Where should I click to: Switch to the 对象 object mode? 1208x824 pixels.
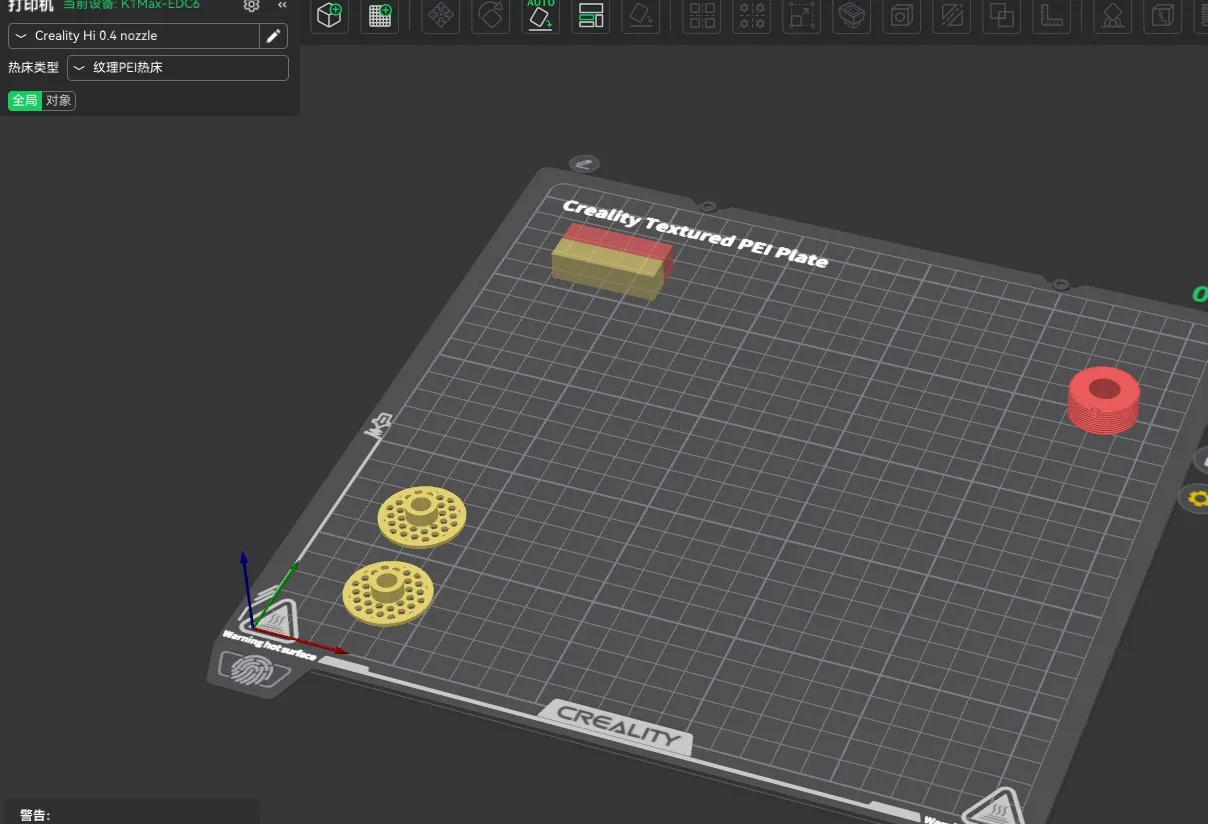(59, 100)
